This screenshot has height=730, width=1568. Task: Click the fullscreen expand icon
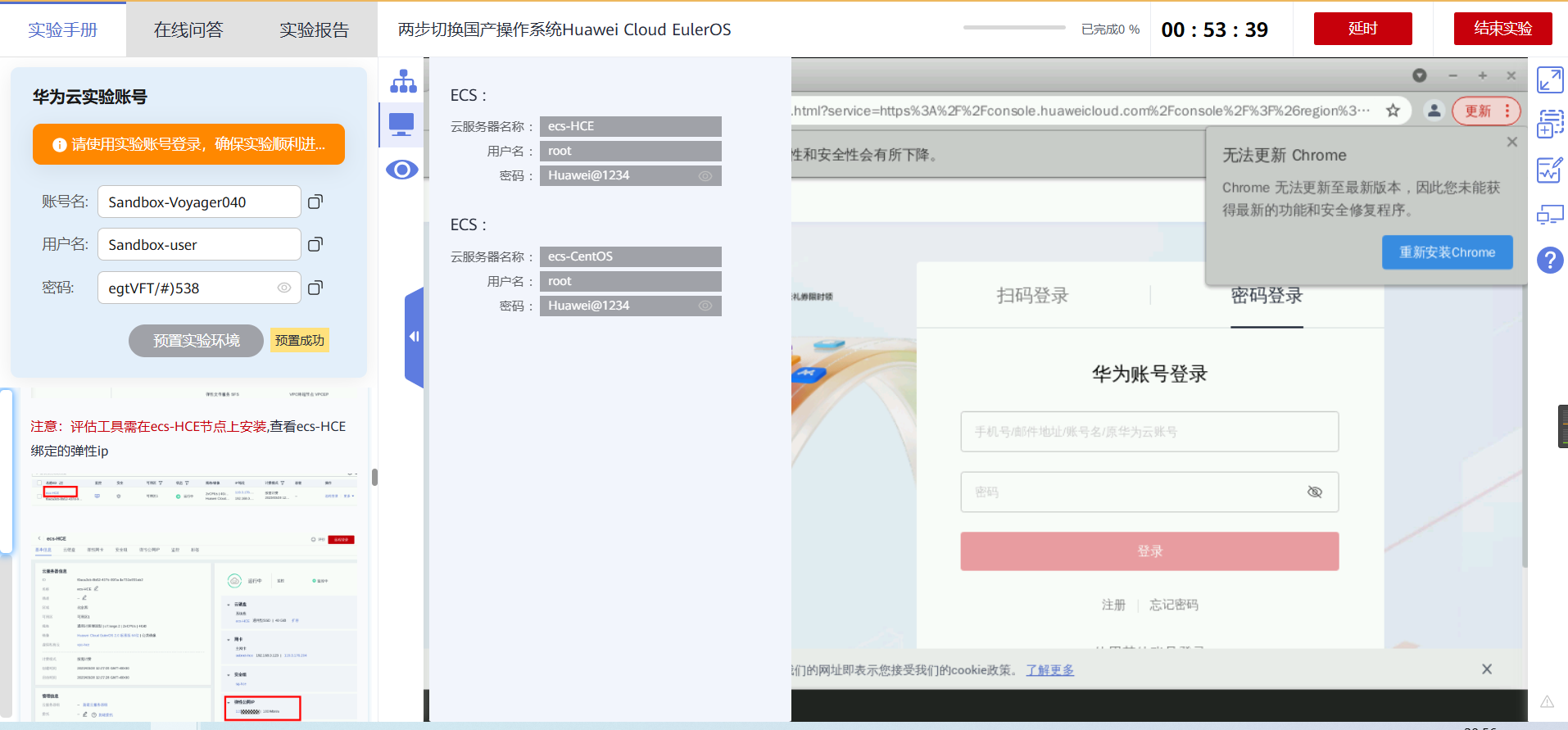coord(1550,80)
